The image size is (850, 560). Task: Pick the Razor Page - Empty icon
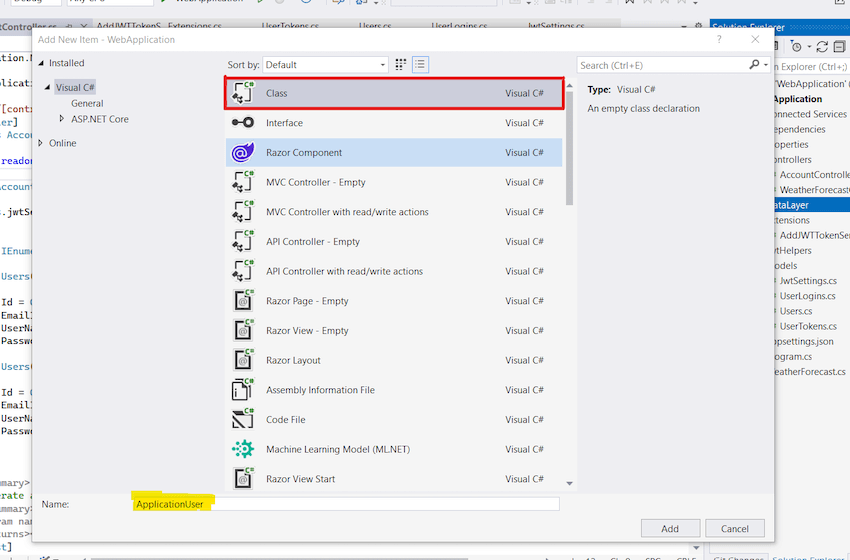243,301
